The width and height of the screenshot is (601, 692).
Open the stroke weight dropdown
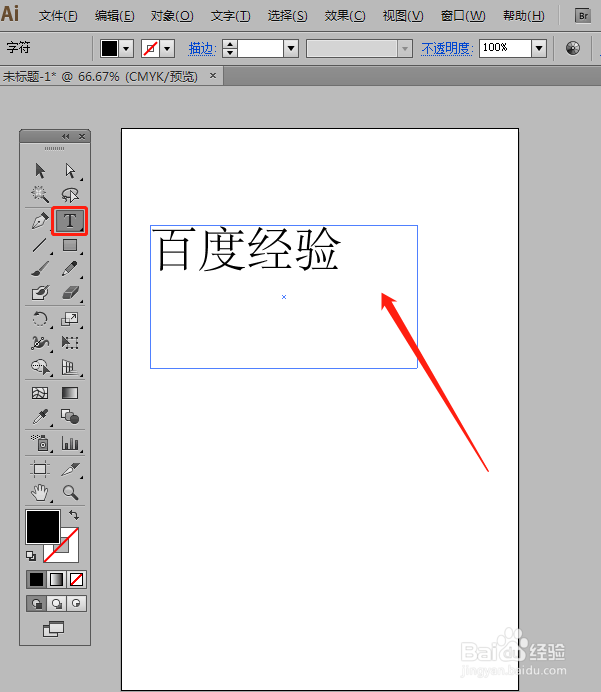(291, 49)
